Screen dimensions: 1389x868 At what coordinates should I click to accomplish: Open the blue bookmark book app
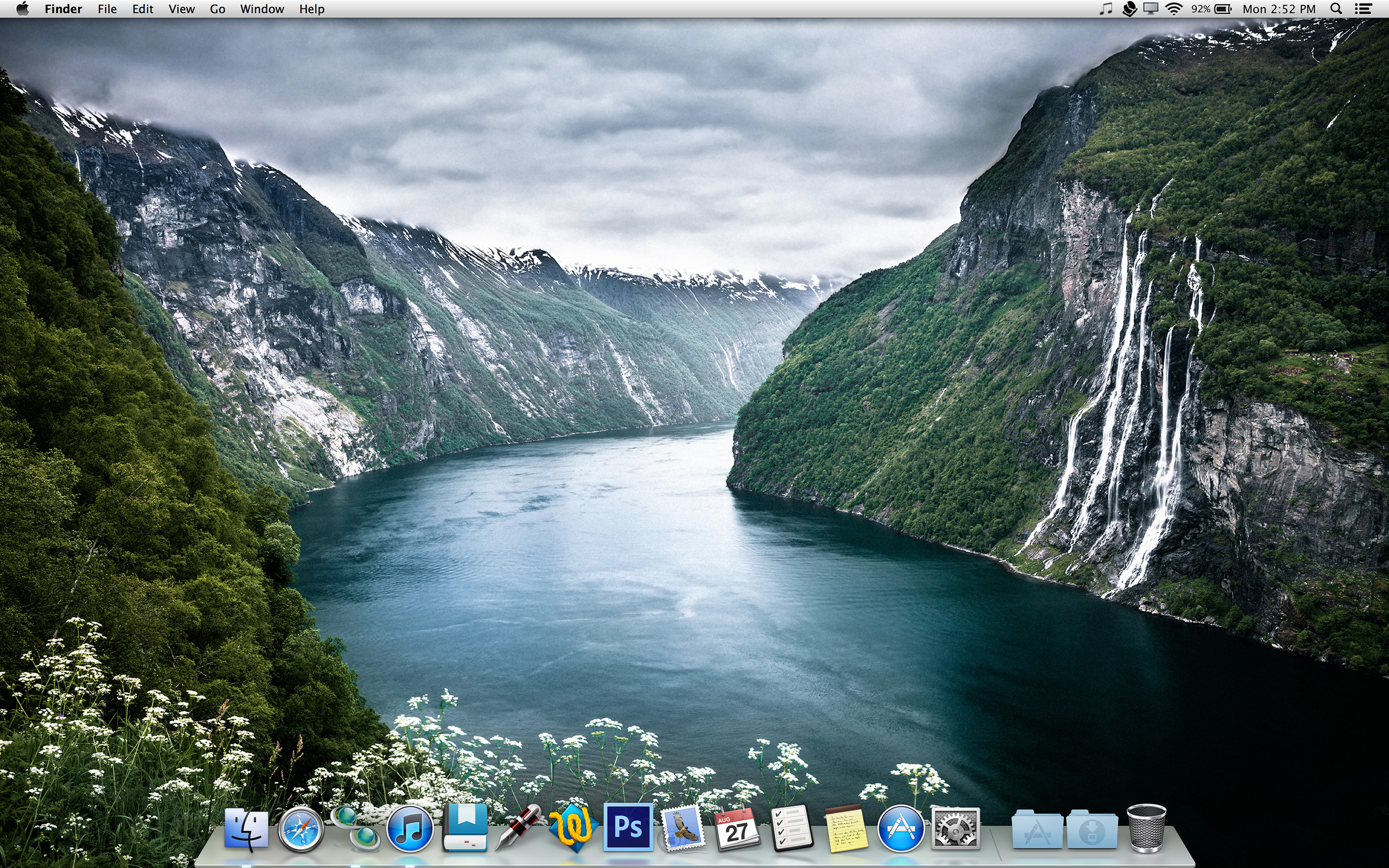(465, 828)
